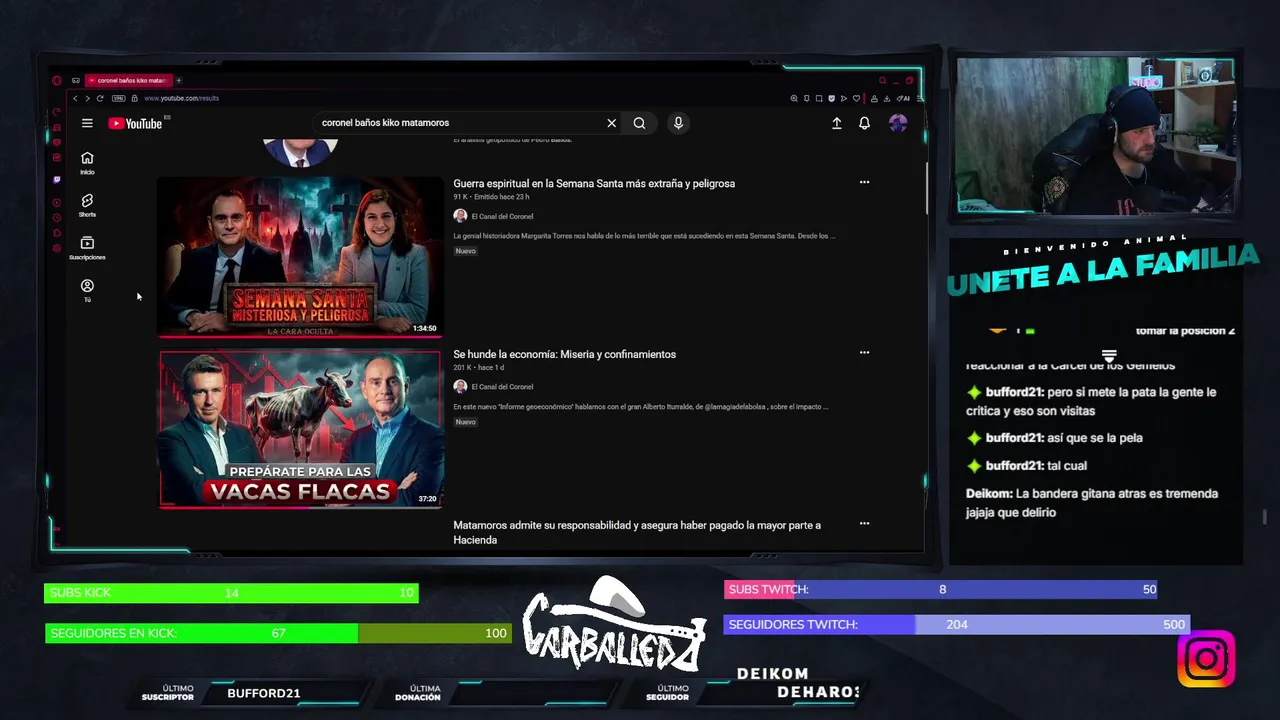Open Opera sidebar settings gear icon
Image resolution: width=1280 pixels, height=720 pixels.
point(56,248)
